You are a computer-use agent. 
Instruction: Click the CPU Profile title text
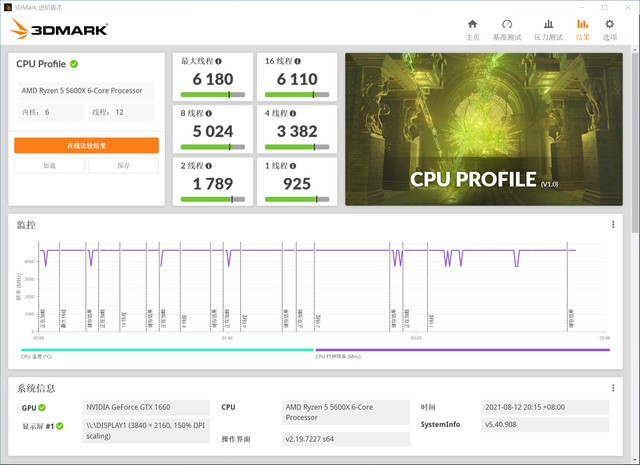41,64
